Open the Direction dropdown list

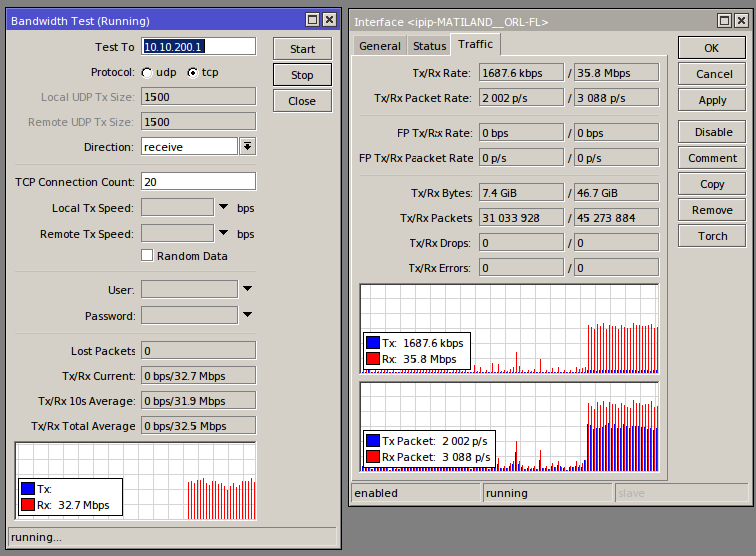[247, 147]
